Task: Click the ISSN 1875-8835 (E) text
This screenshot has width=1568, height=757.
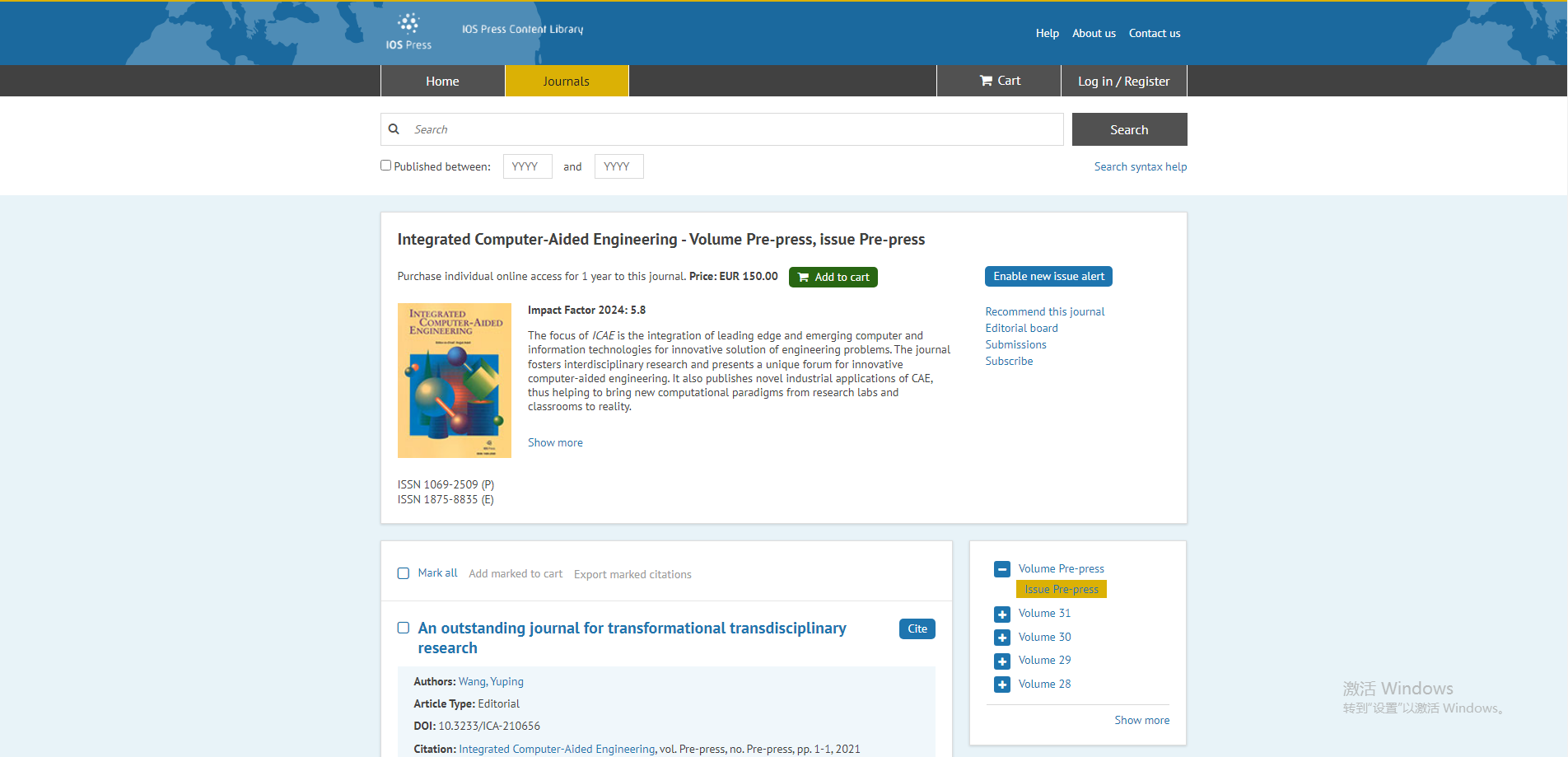Action: 446,499
